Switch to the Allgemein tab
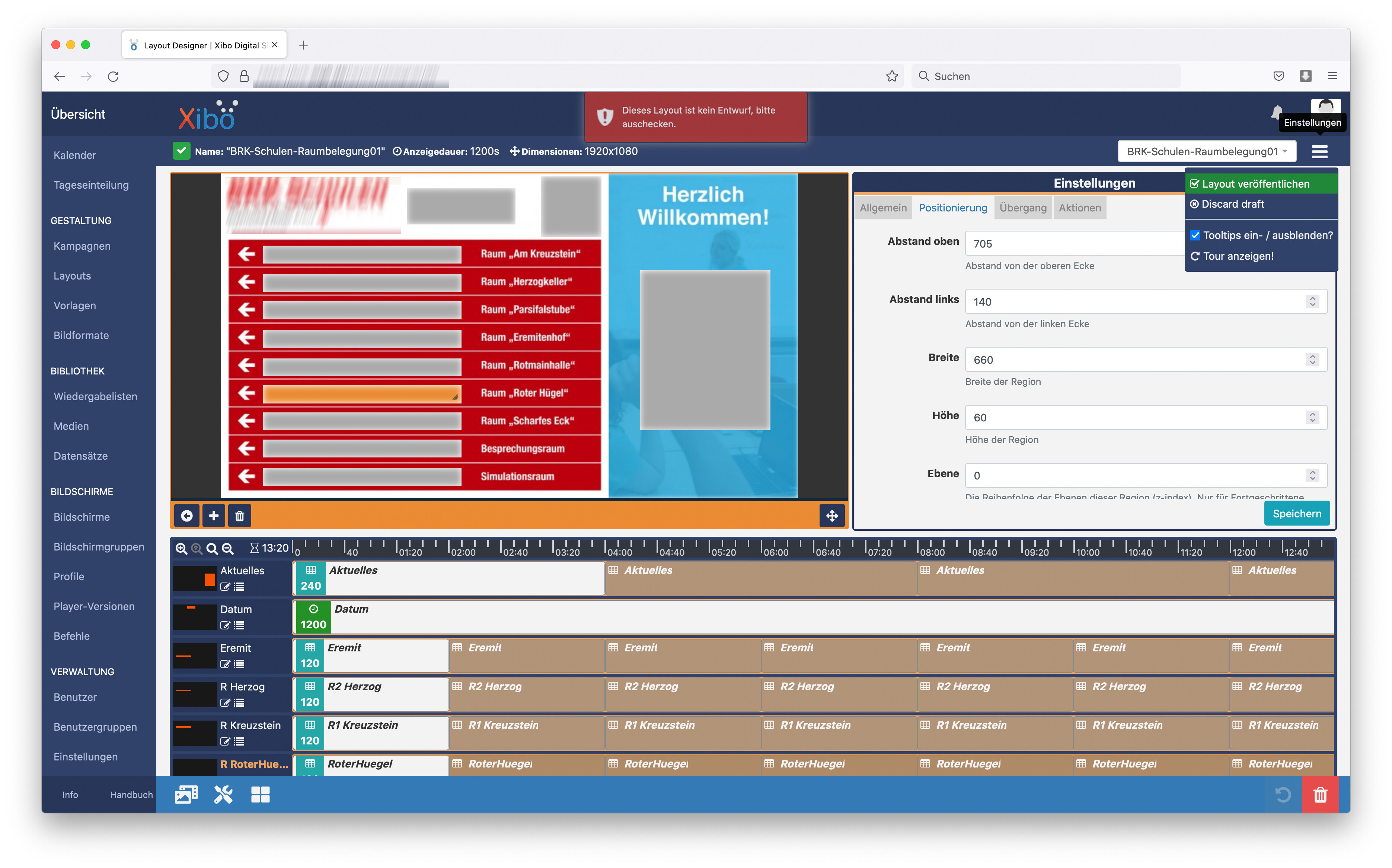The image size is (1392, 868). pyautogui.click(x=883, y=208)
